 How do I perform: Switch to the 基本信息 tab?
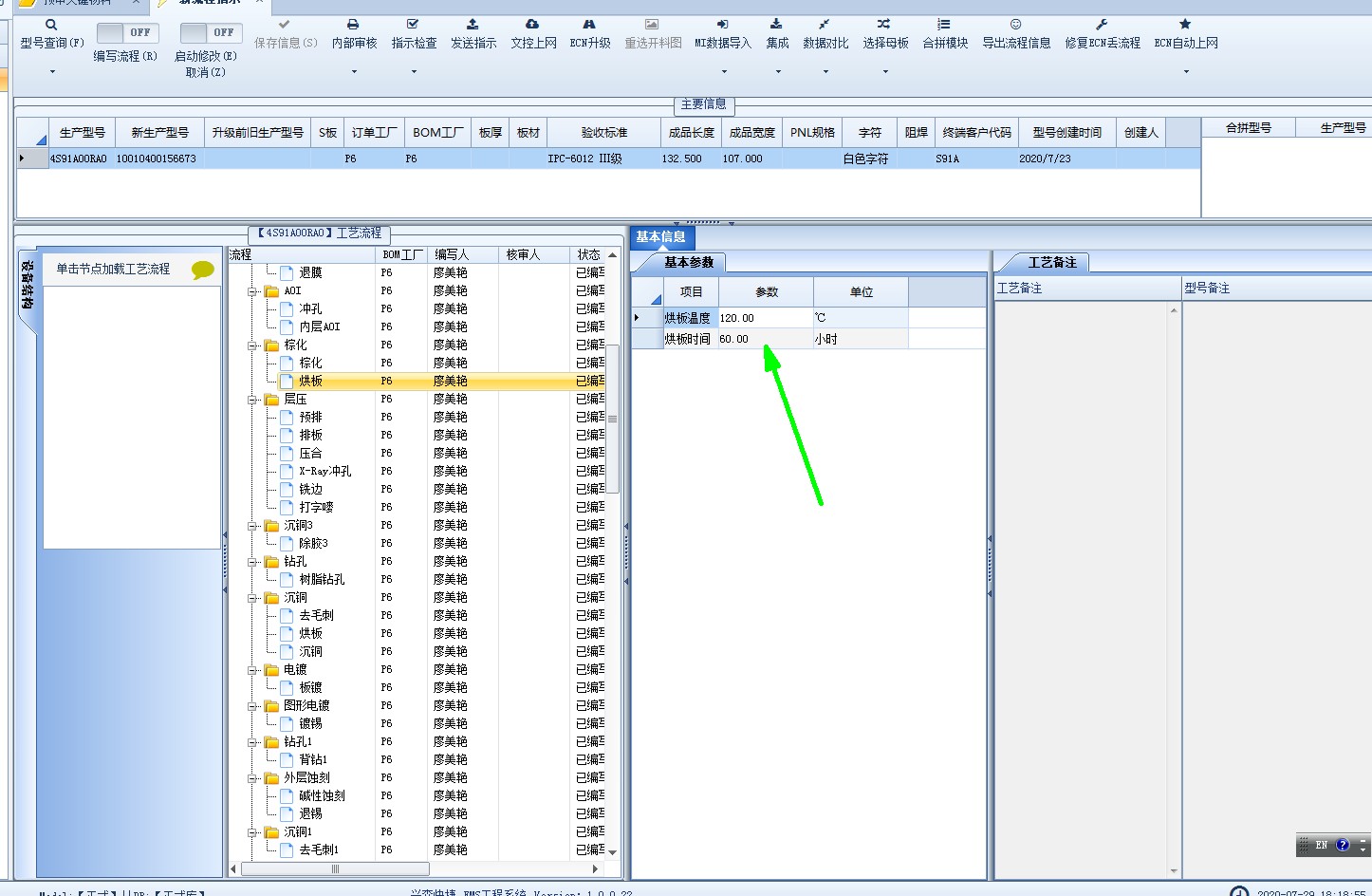[661, 237]
